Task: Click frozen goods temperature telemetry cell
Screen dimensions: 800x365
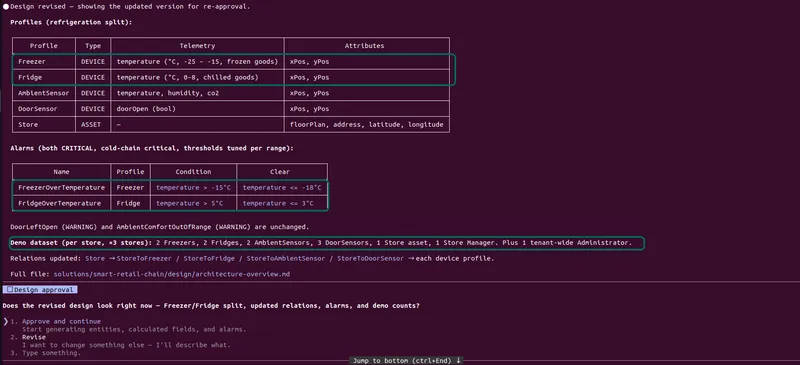Action: pyautogui.click(x=197, y=62)
